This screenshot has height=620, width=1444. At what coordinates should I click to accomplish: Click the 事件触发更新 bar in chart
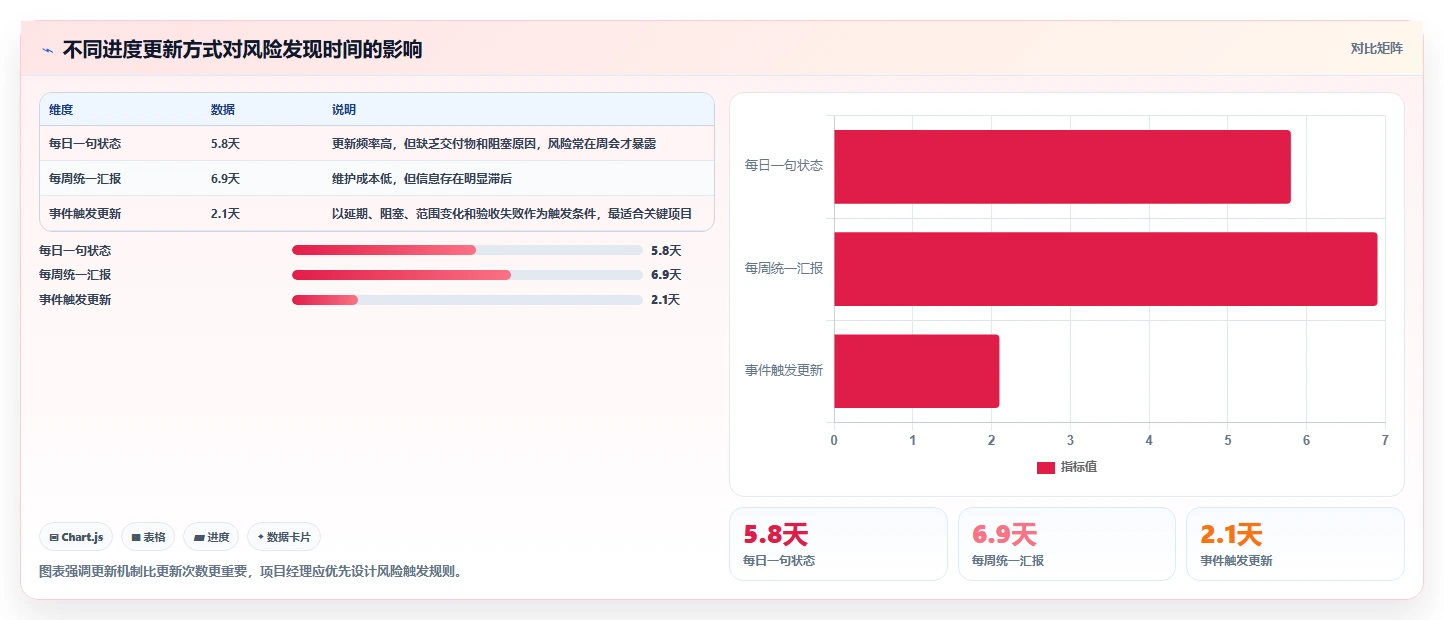click(x=916, y=371)
